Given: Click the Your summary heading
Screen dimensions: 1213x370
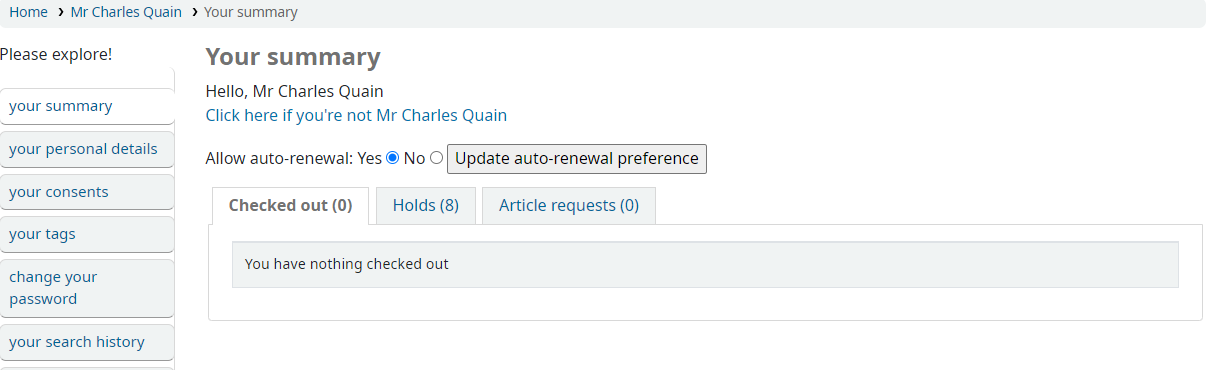Looking at the screenshot, I should pos(293,57).
